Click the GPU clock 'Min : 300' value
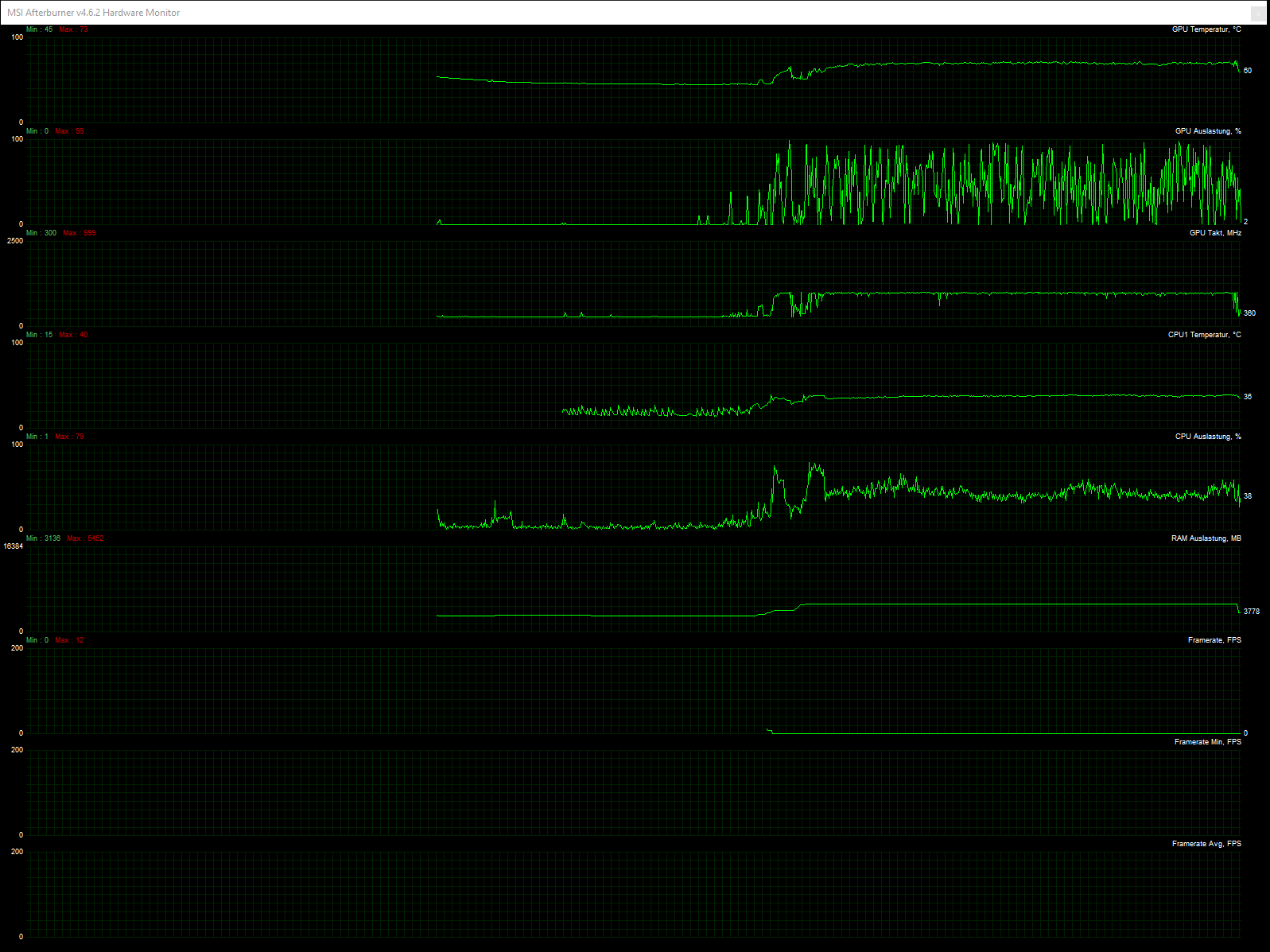The width and height of the screenshot is (1270, 952). (41, 233)
